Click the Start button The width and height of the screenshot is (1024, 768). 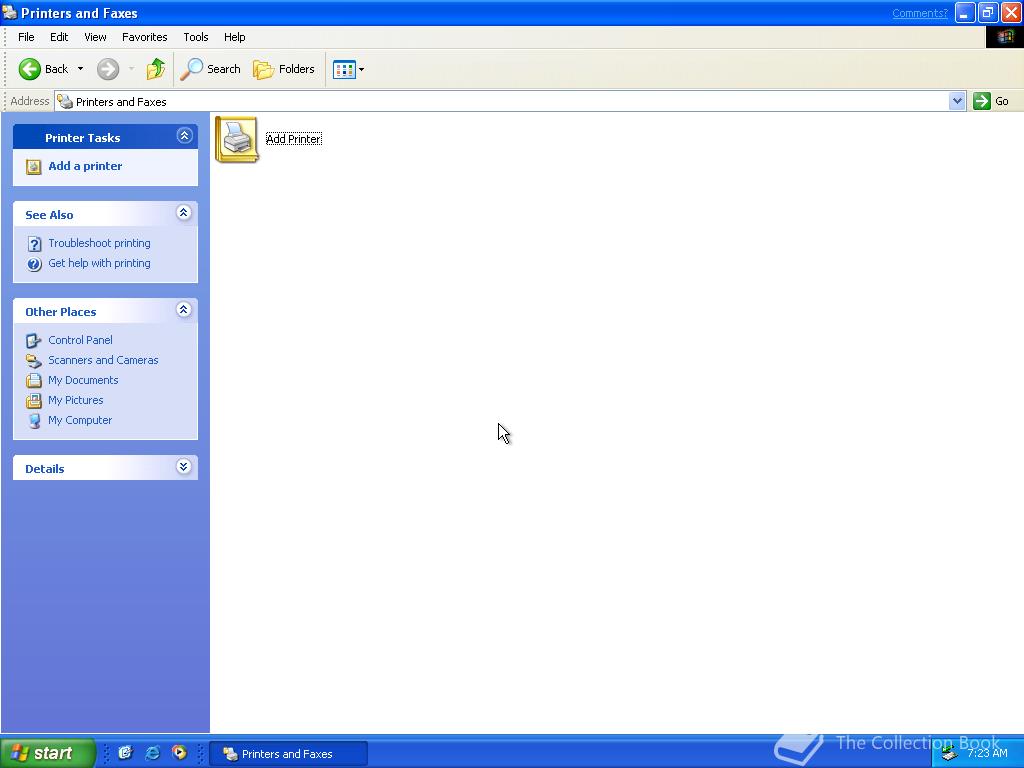coord(48,753)
